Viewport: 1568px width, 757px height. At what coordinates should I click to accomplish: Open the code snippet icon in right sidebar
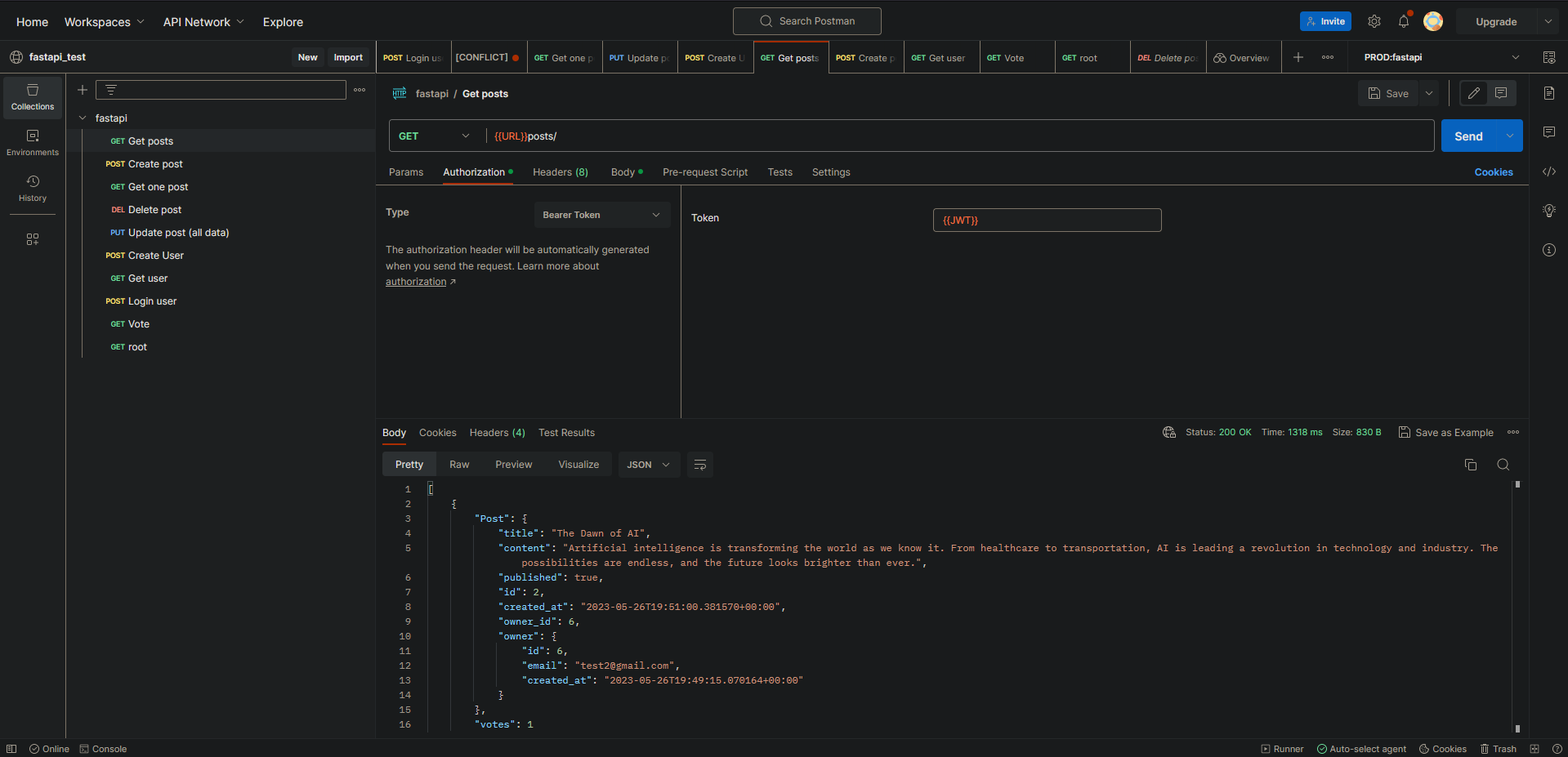point(1549,171)
